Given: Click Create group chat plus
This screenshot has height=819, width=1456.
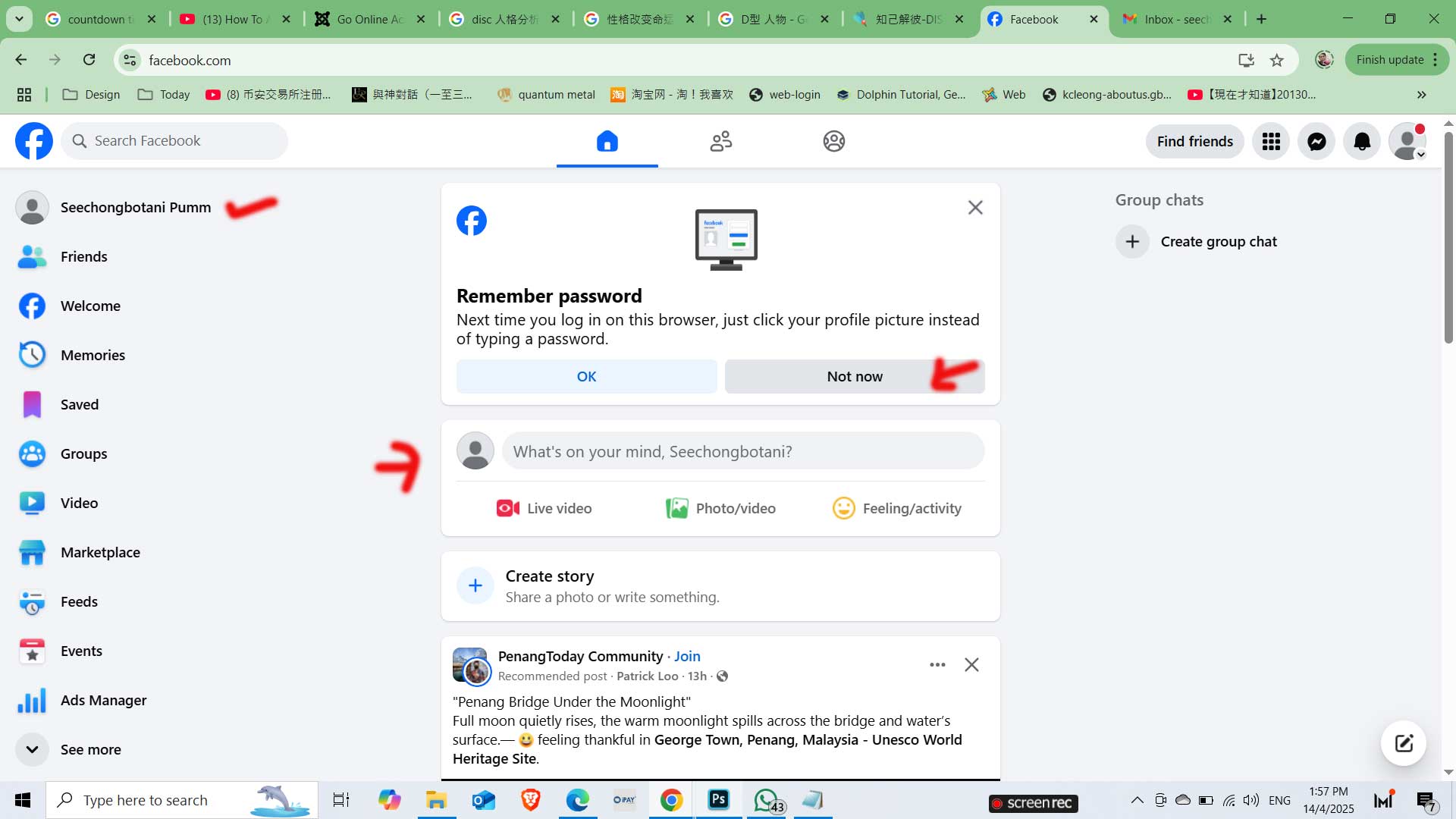Looking at the screenshot, I should tap(1132, 241).
